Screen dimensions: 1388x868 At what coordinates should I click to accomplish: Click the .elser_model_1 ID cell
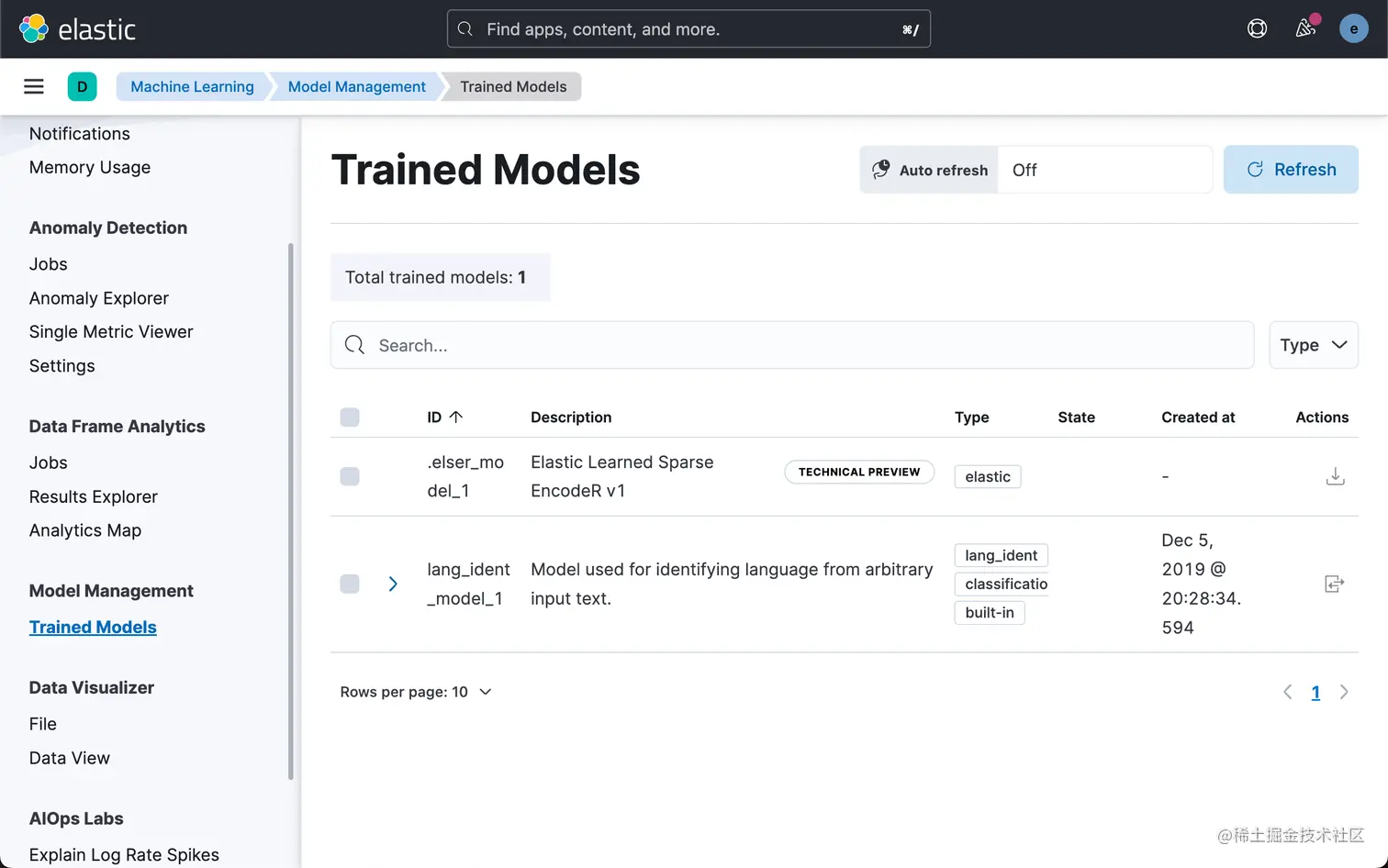465,476
